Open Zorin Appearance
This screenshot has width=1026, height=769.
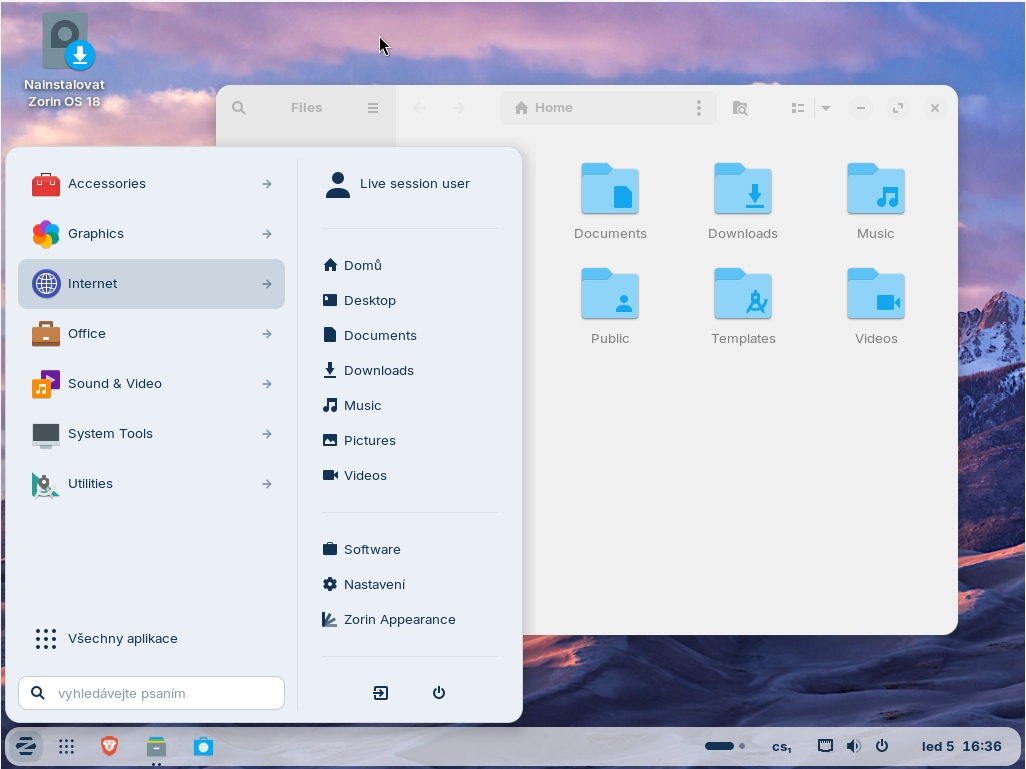(x=399, y=620)
